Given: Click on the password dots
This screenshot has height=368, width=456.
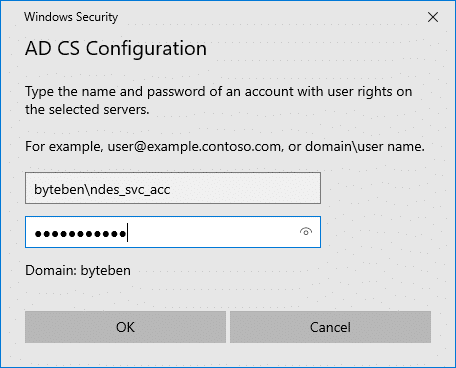Looking at the screenshot, I should coord(80,234).
